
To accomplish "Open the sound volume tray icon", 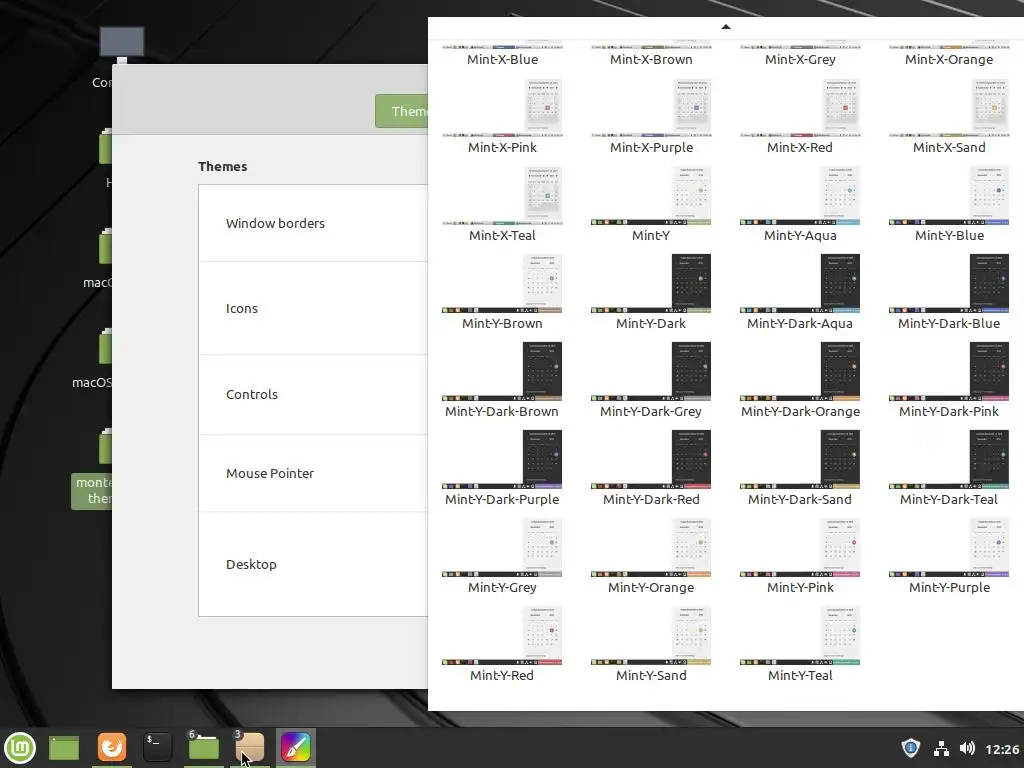I will [x=967, y=748].
